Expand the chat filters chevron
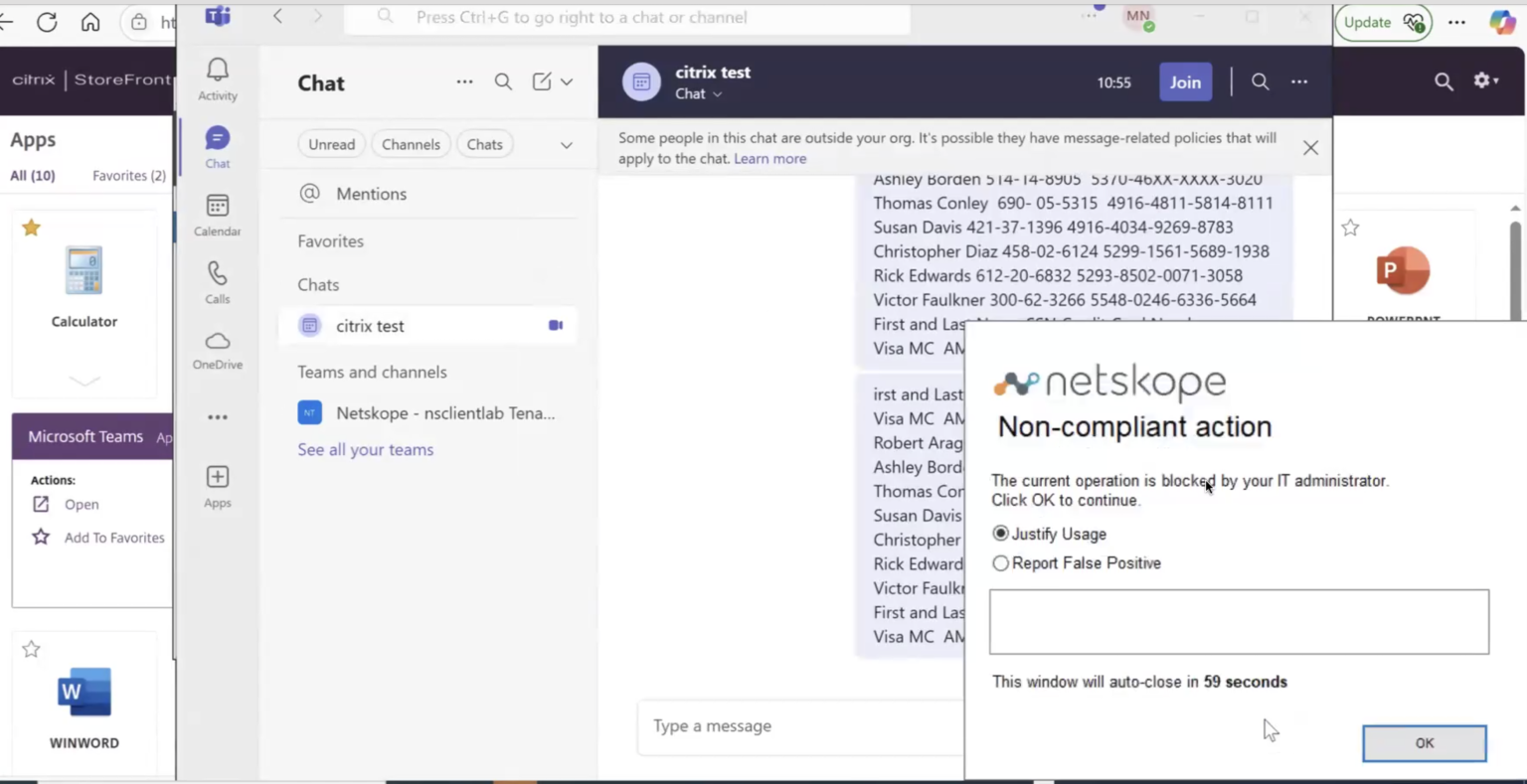Image resolution: width=1527 pixels, height=784 pixels. click(566, 144)
